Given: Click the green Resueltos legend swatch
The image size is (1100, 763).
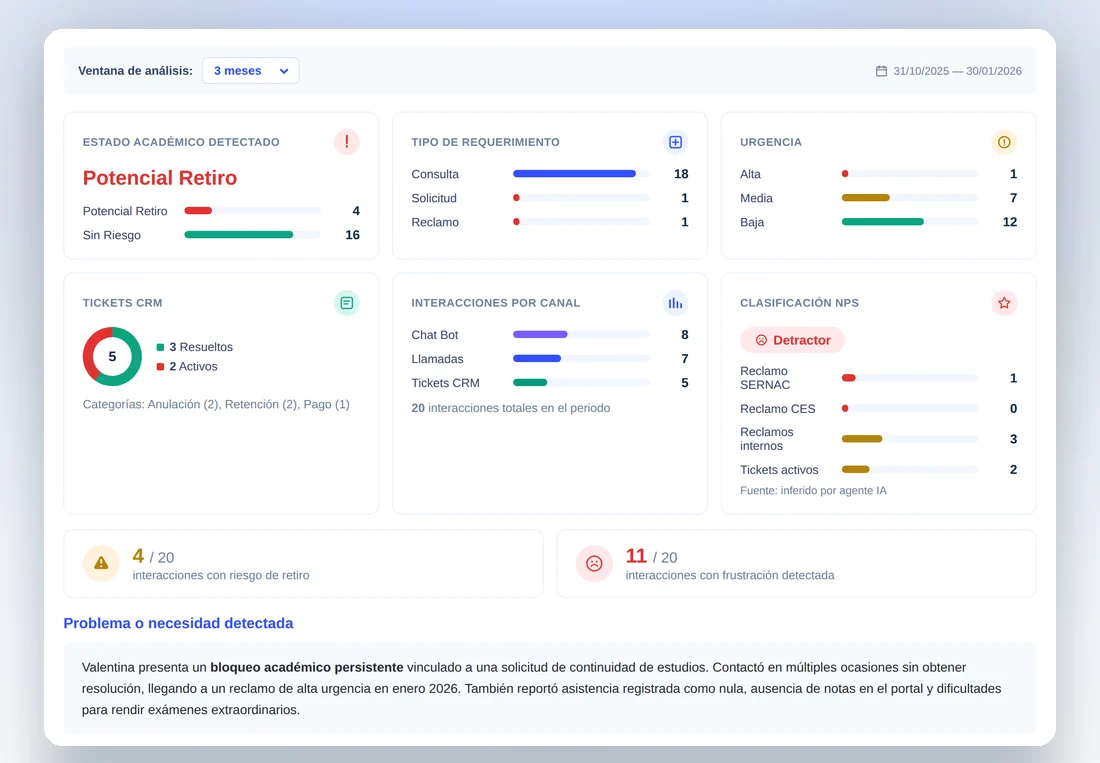Looking at the screenshot, I should (x=161, y=347).
